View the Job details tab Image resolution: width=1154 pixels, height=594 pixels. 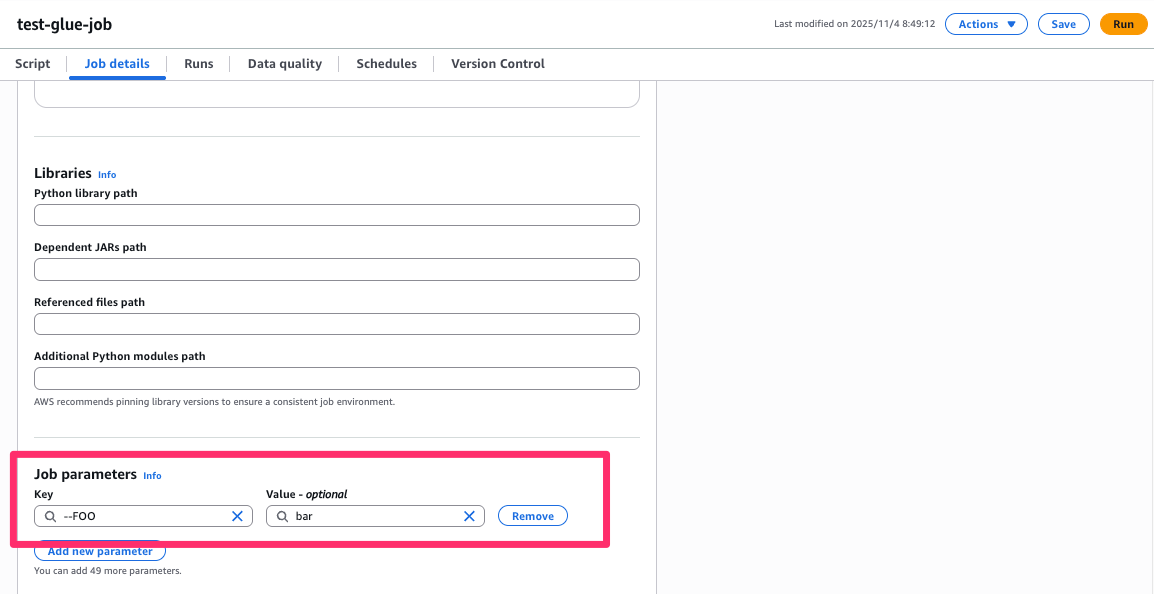[x=117, y=63]
